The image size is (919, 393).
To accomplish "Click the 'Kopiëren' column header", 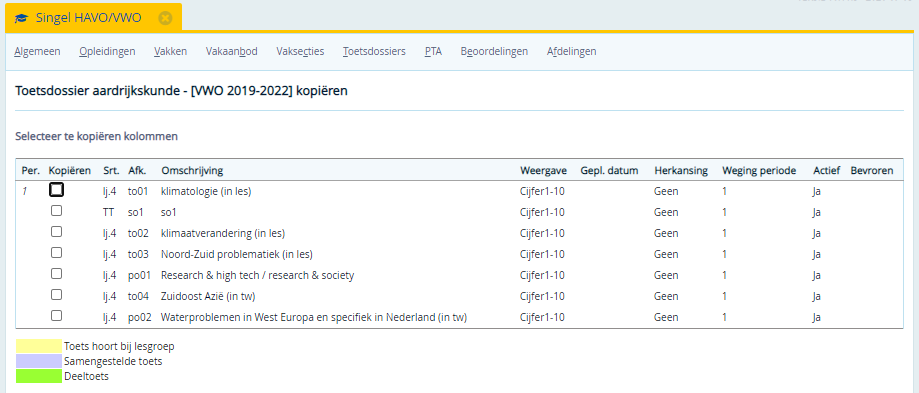I will point(70,170).
